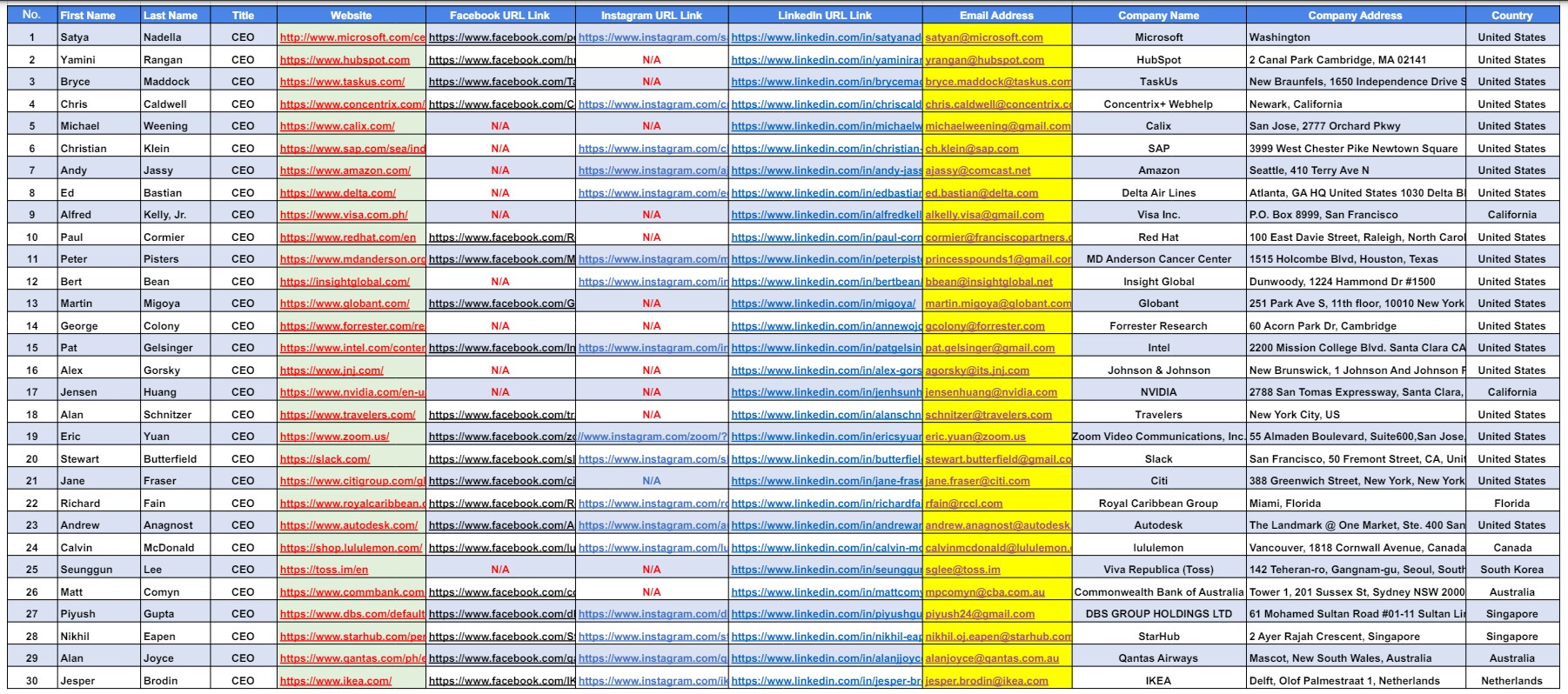Image resolution: width=1568 pixels, height=694 pixels.
Task: Click the https://www.zoom.us/ website link
Action: tap(334, 437)
